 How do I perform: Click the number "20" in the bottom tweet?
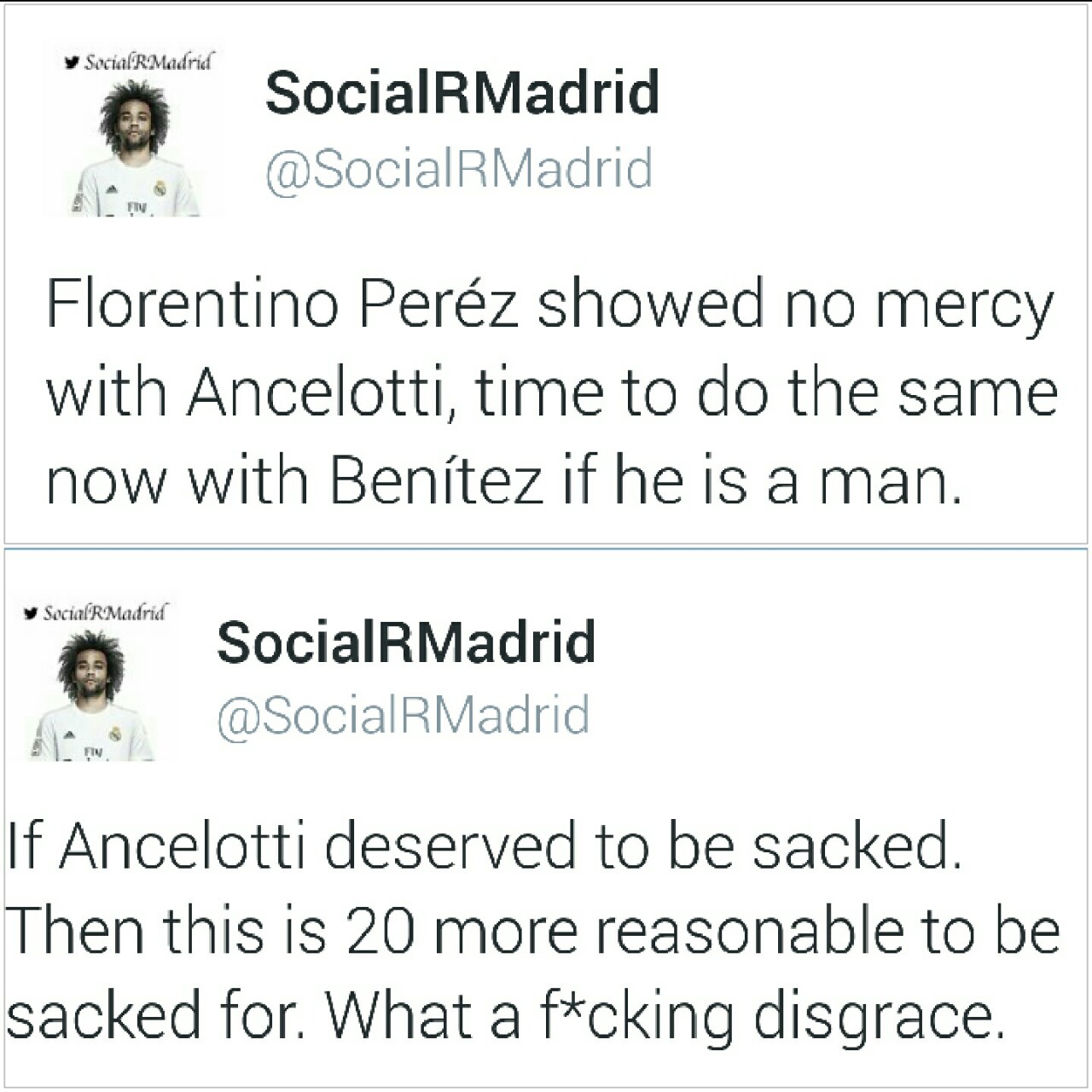[380, 930]
